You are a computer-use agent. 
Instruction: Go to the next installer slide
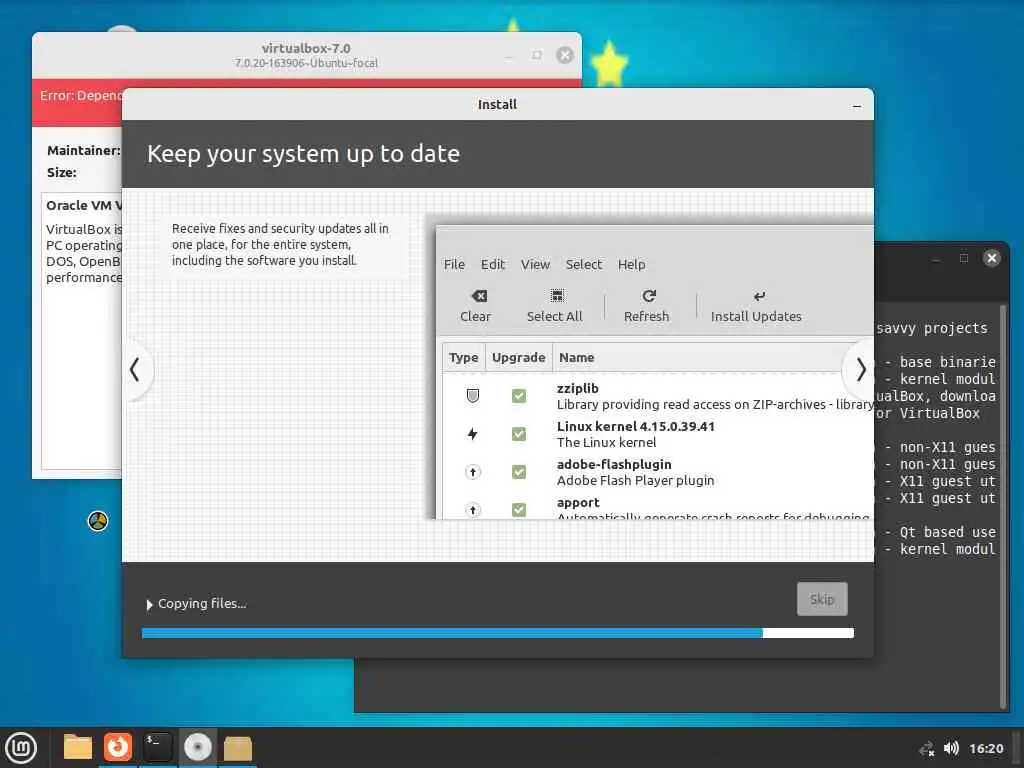point(861,370)
